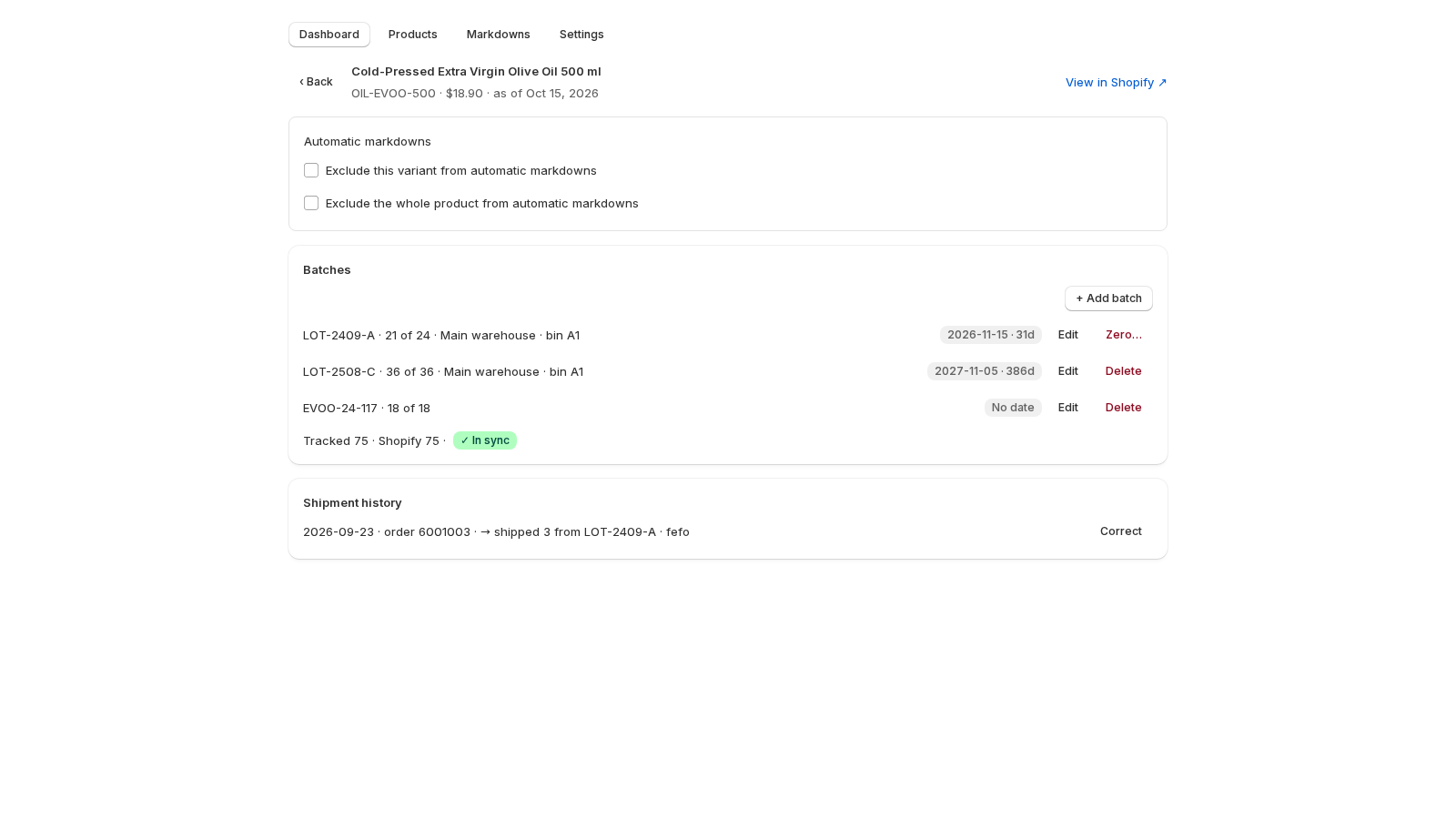Edit batch EVOO-24-117
The width and height of the screenshot is (1456, 819).
pos(1068,408)
